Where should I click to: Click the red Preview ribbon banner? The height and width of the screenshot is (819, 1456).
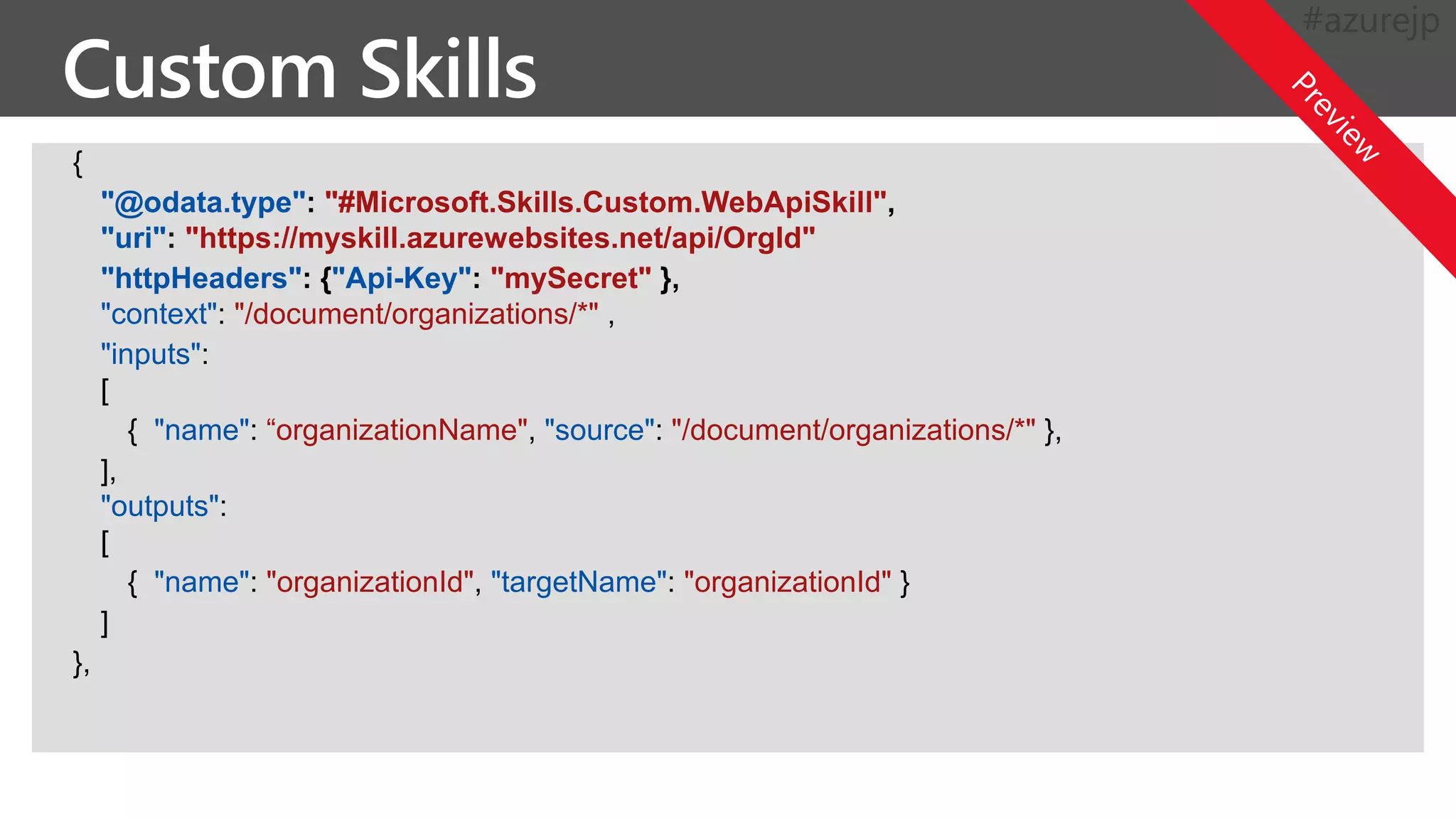tap(1335, 117)
